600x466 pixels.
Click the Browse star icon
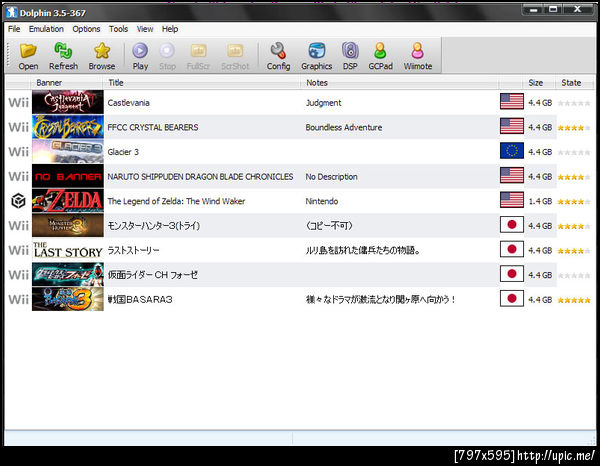click(x=102, y=51)
